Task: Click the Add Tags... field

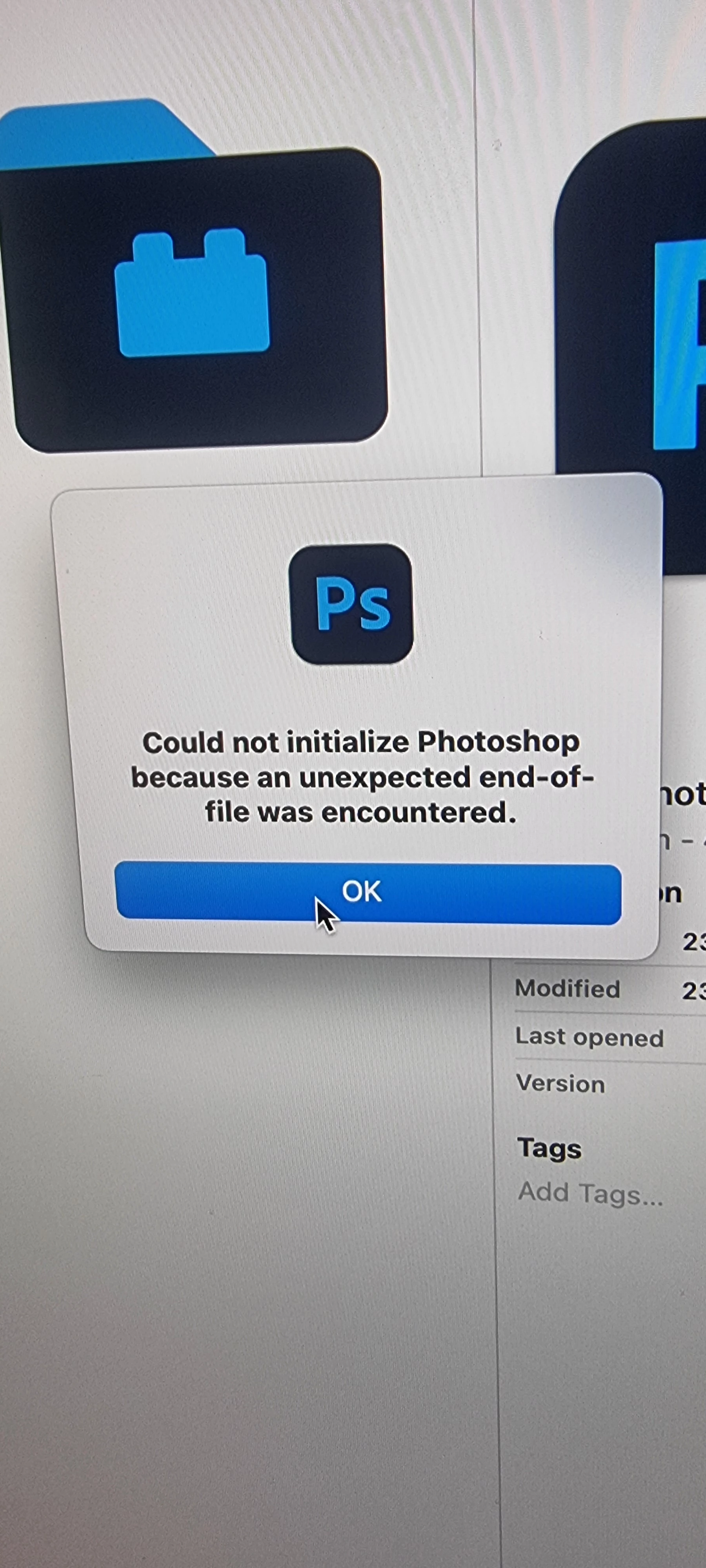Action: [x=590, y=1193]
